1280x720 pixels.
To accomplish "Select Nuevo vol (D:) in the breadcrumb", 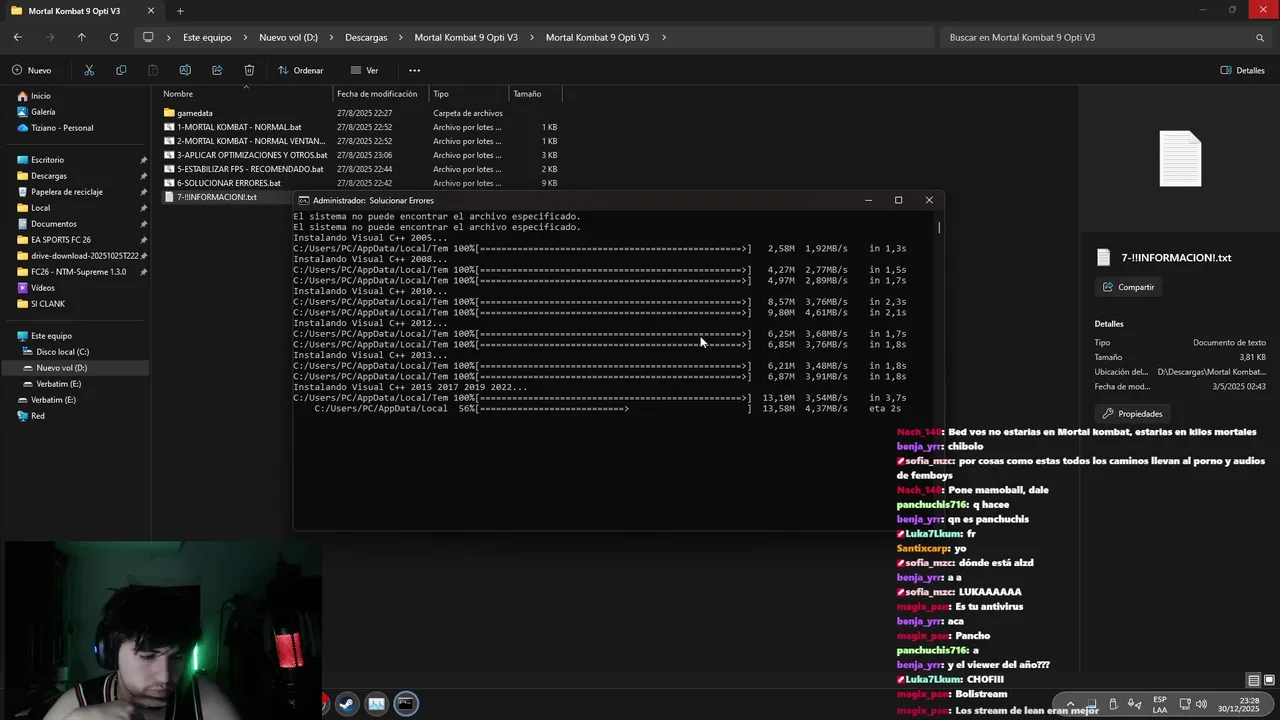I will tap(288, 37).
